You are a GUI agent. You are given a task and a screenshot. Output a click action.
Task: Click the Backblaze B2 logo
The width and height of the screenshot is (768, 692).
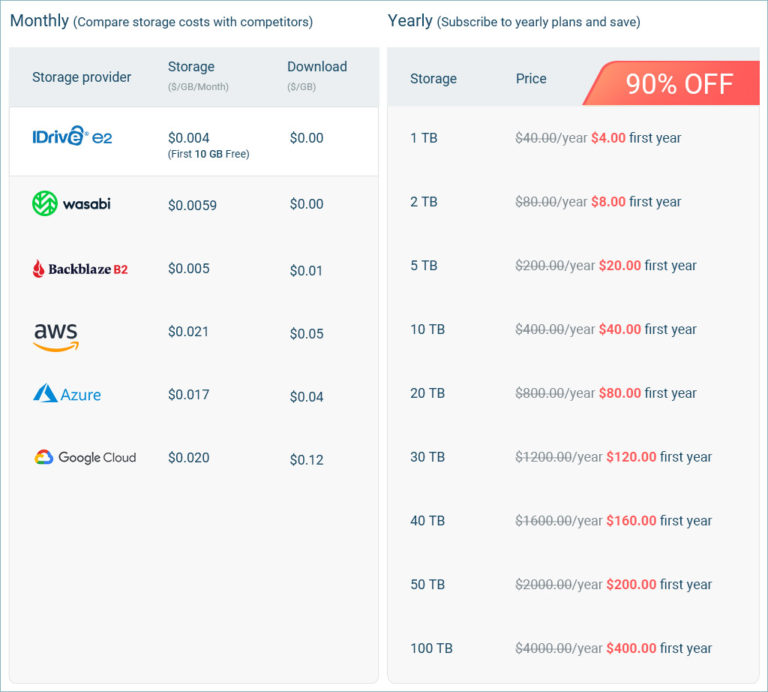[x=80, y=269]
